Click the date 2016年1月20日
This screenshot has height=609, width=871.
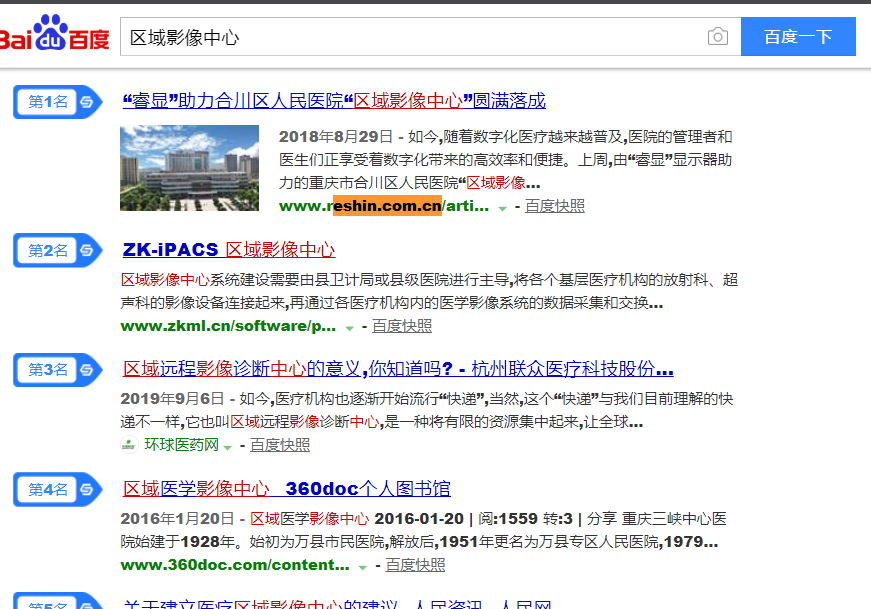point(177,519)
